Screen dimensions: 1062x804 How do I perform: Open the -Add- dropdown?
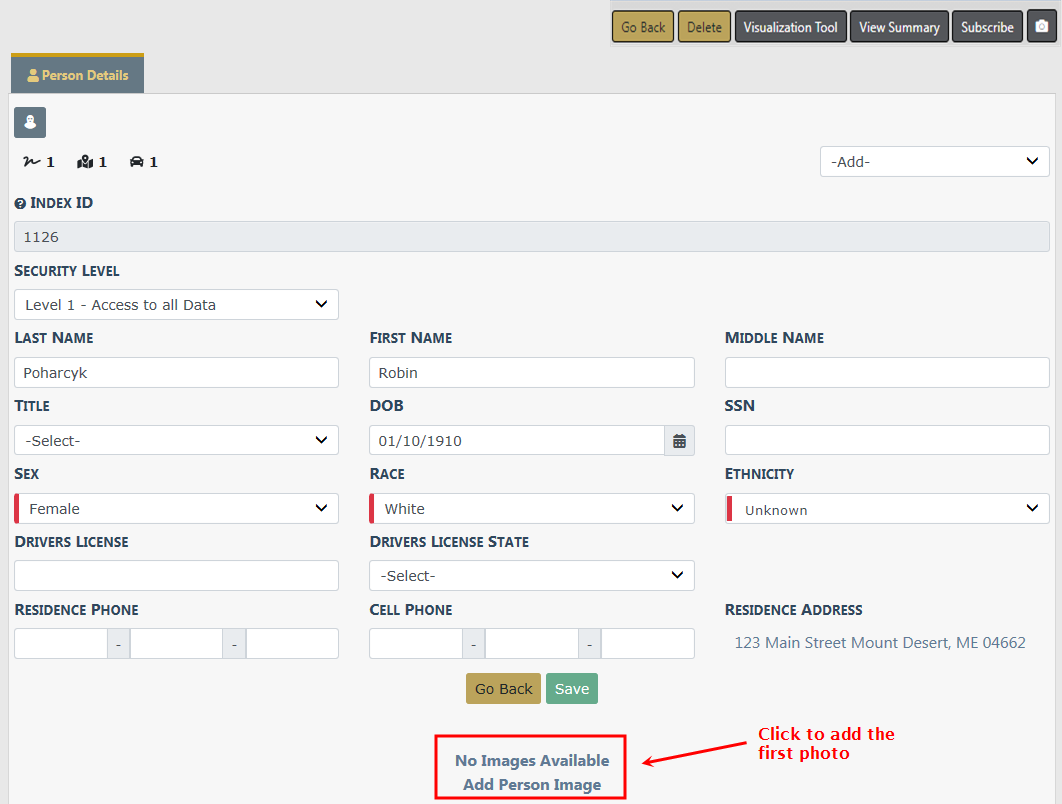(x=934, y=162)
